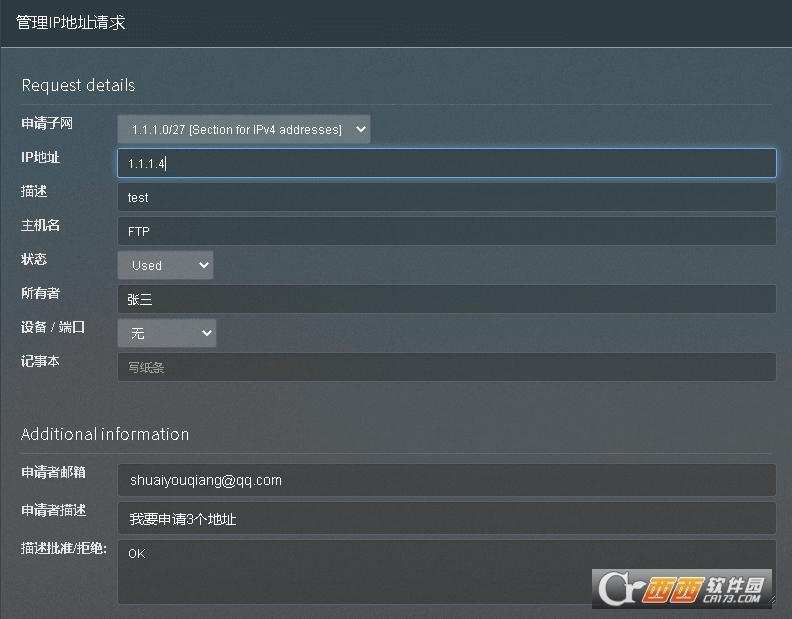The width and height of the screenshot is (792, 619).
Task: Click the 主机名 label
Action: tap(40, 225)
